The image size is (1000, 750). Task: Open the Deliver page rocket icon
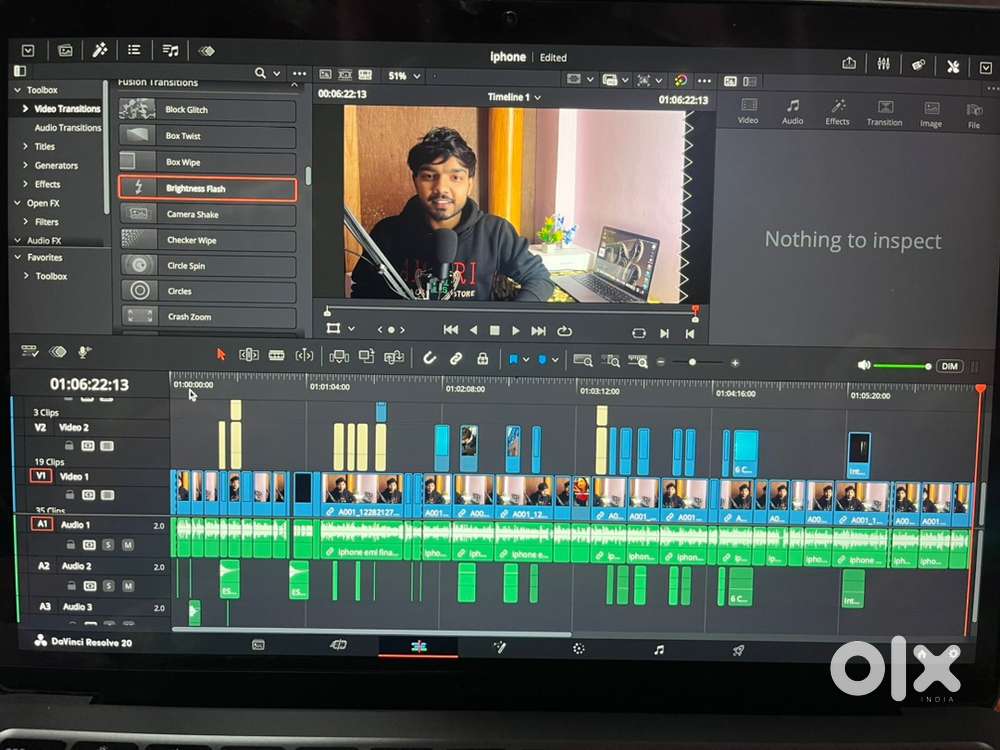point(738,649)
